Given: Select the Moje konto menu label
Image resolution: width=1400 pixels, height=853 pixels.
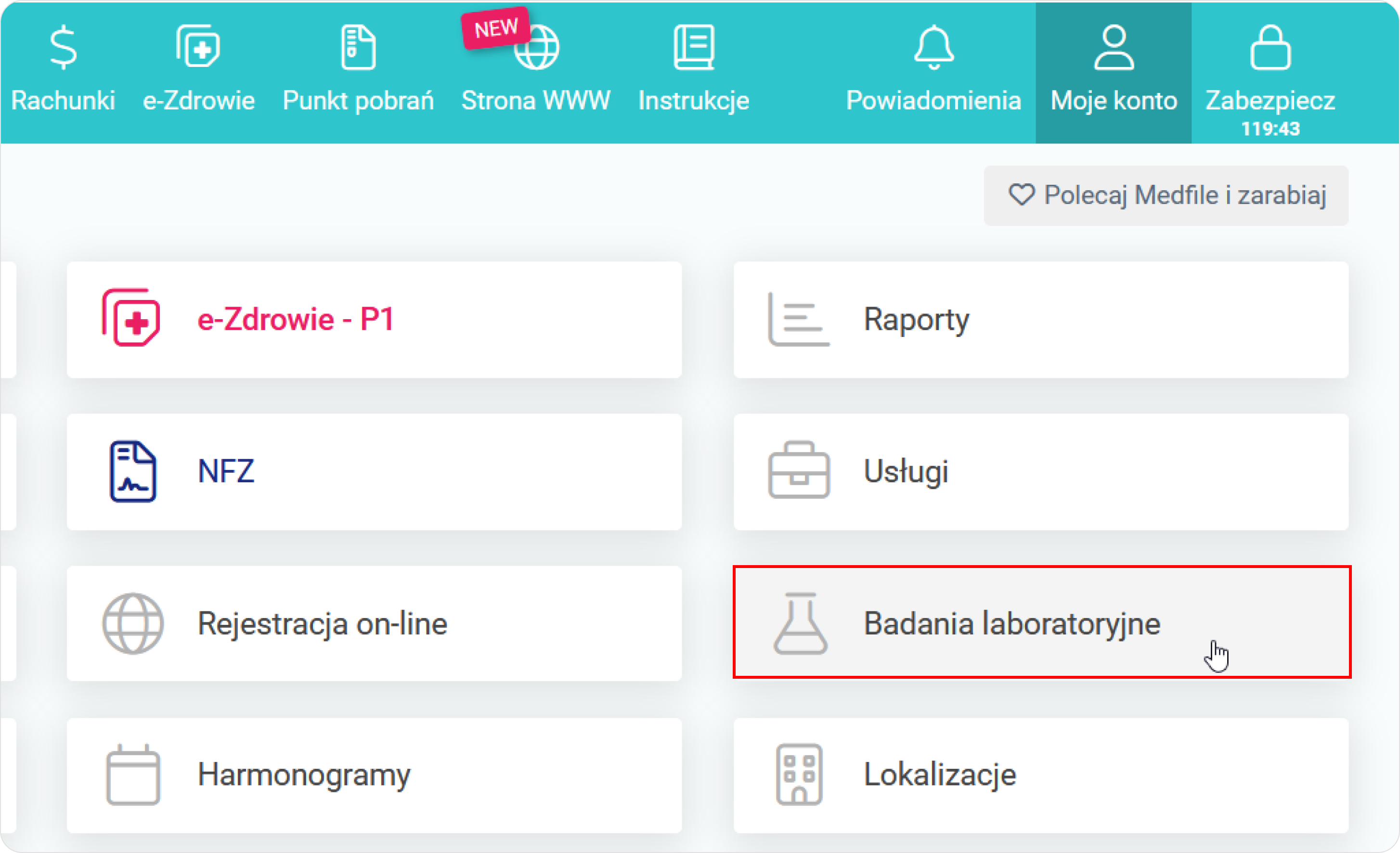Looking at the screenshot, I should (1114, 101).
